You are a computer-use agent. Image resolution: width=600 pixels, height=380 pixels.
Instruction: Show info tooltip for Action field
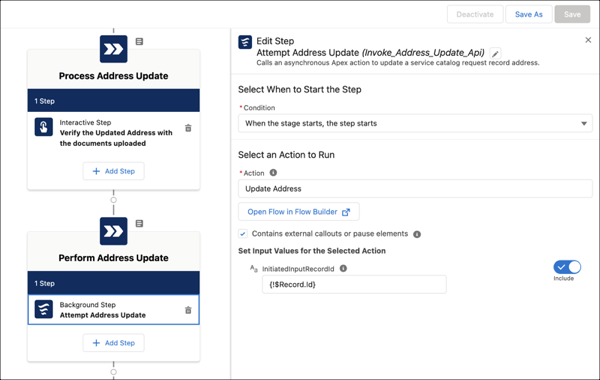point(273,173)
